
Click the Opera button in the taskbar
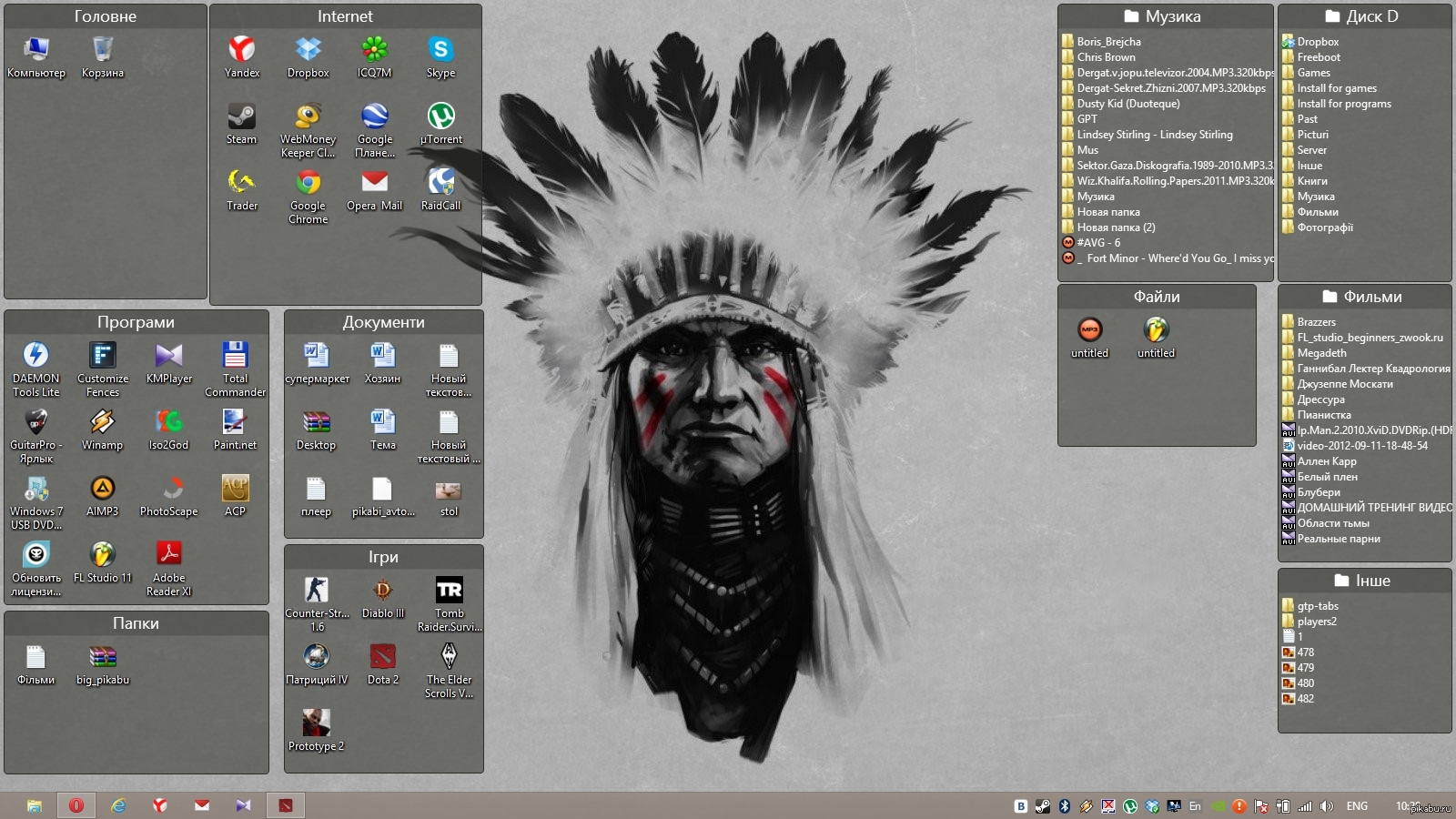[x=76, y=805]
